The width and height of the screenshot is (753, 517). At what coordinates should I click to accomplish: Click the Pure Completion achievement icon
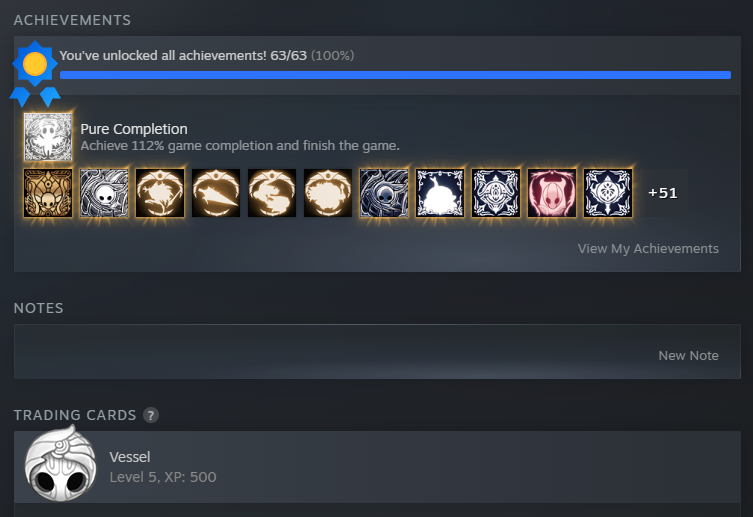[x=48, y=137]
